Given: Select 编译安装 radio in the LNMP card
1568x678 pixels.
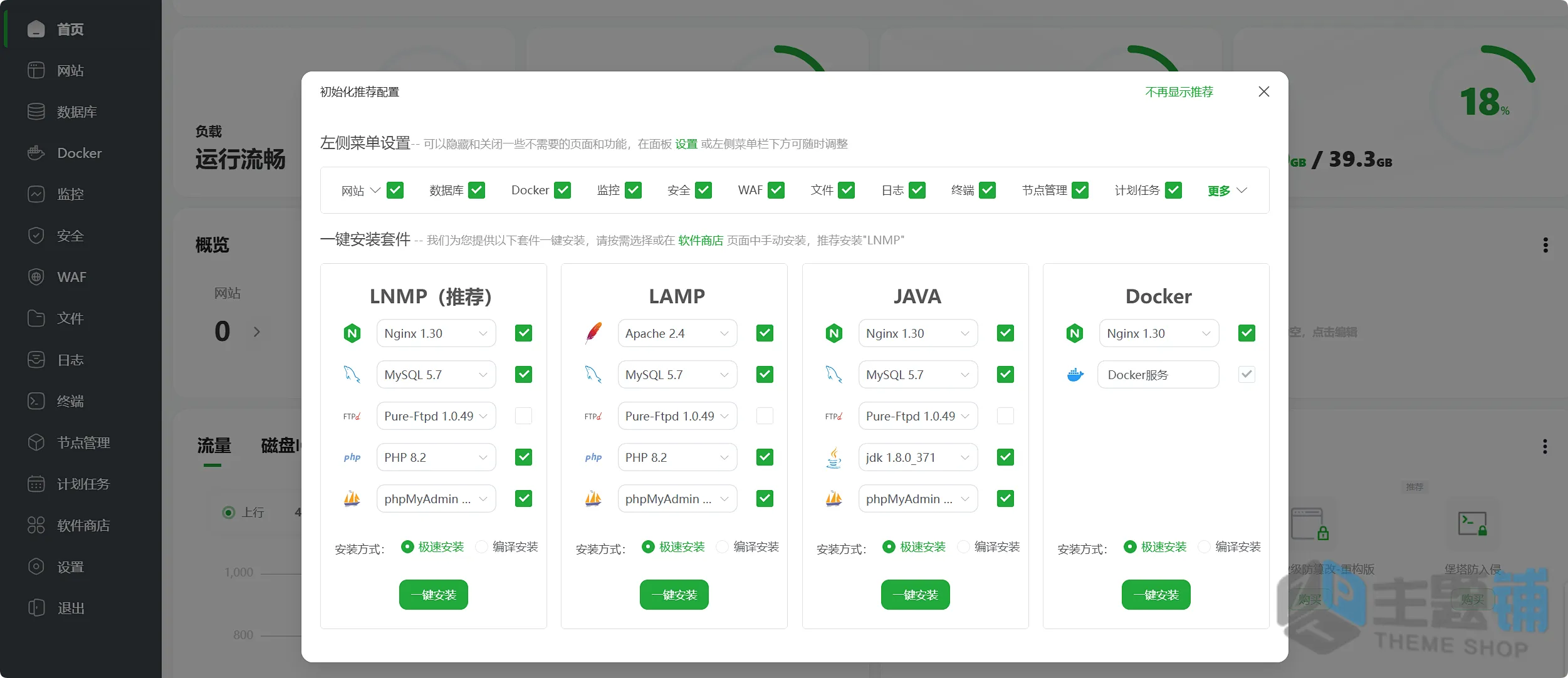Looking at the screenshot, I should 482,547.
